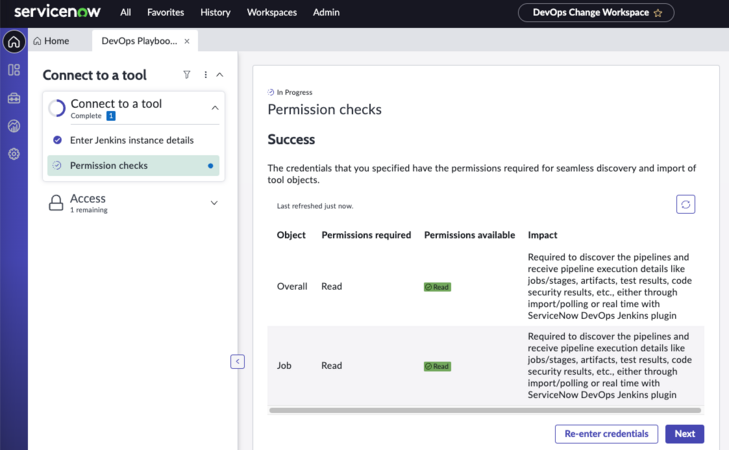Open the History menu

click(215, 13)
